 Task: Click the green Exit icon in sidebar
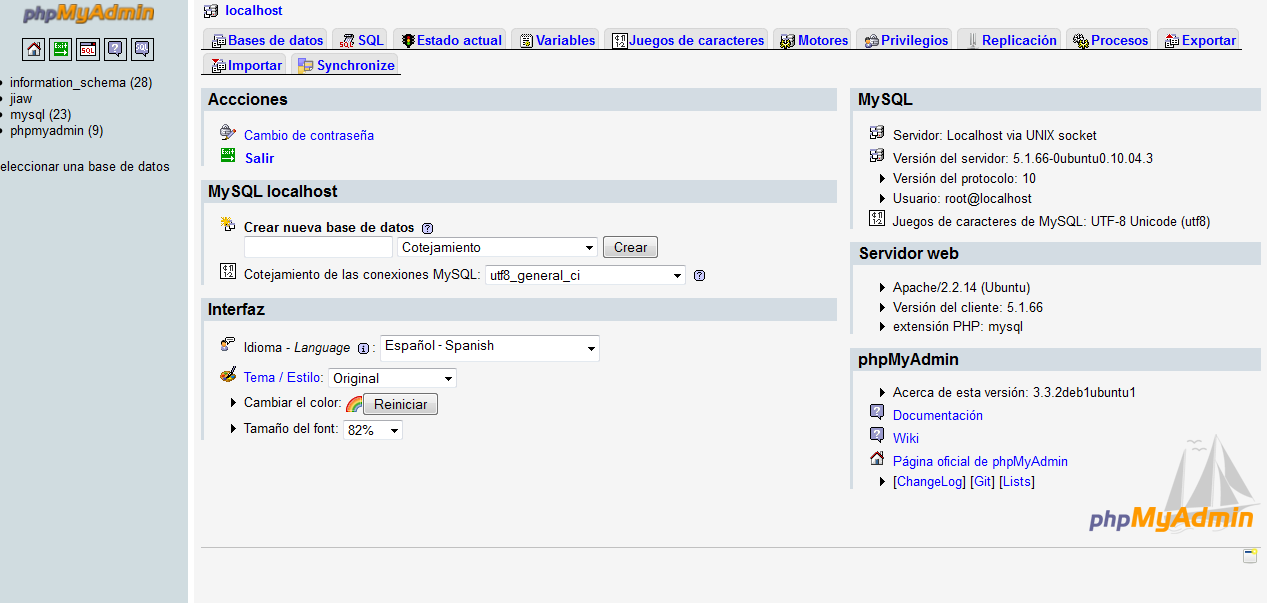point(61,49)
